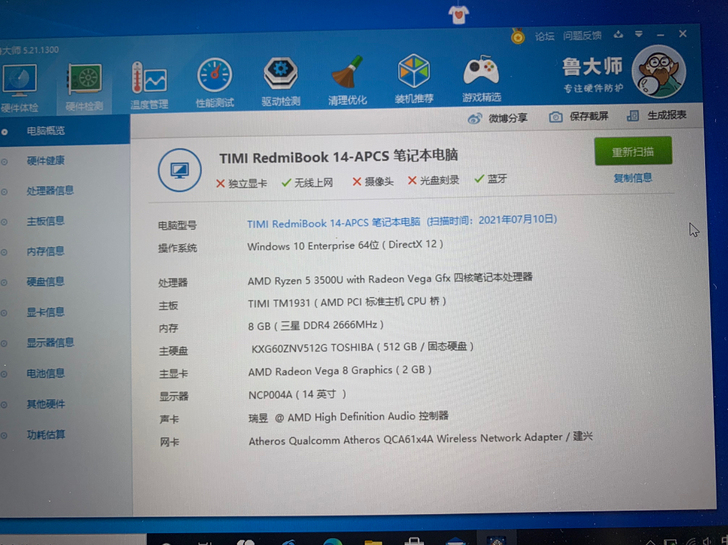Select 电池信息 in the sidebar
This screenshot has width=728, height=545.
tap(46, 373)
